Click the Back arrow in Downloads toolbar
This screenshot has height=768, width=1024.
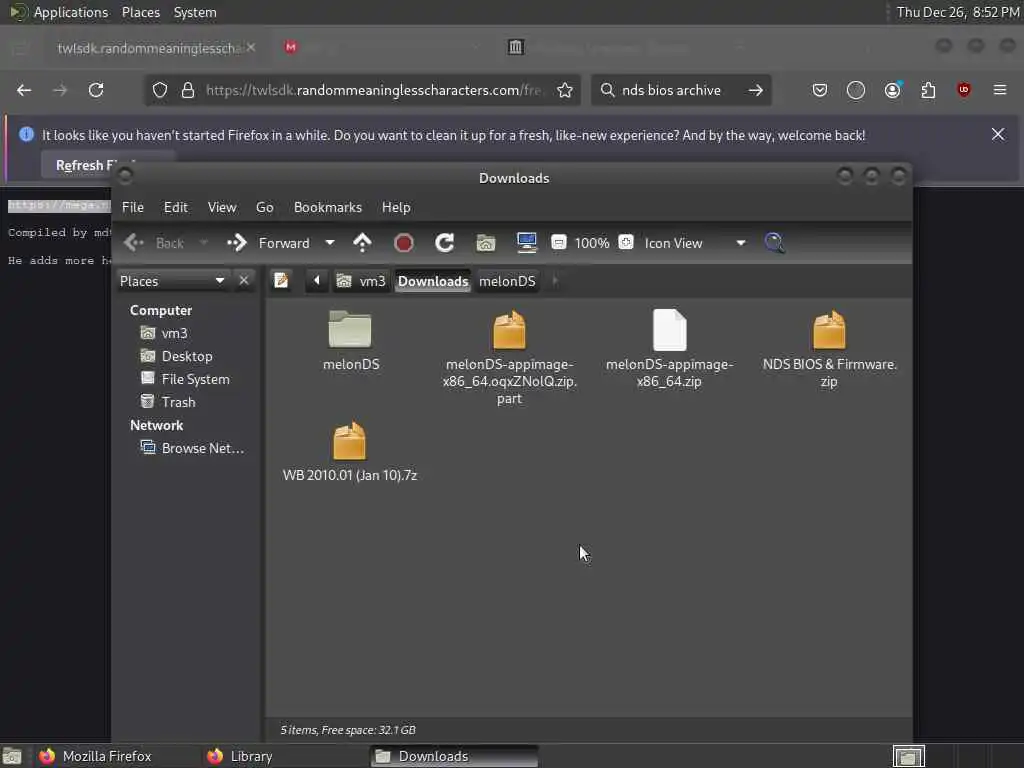(x=134, y=243)
